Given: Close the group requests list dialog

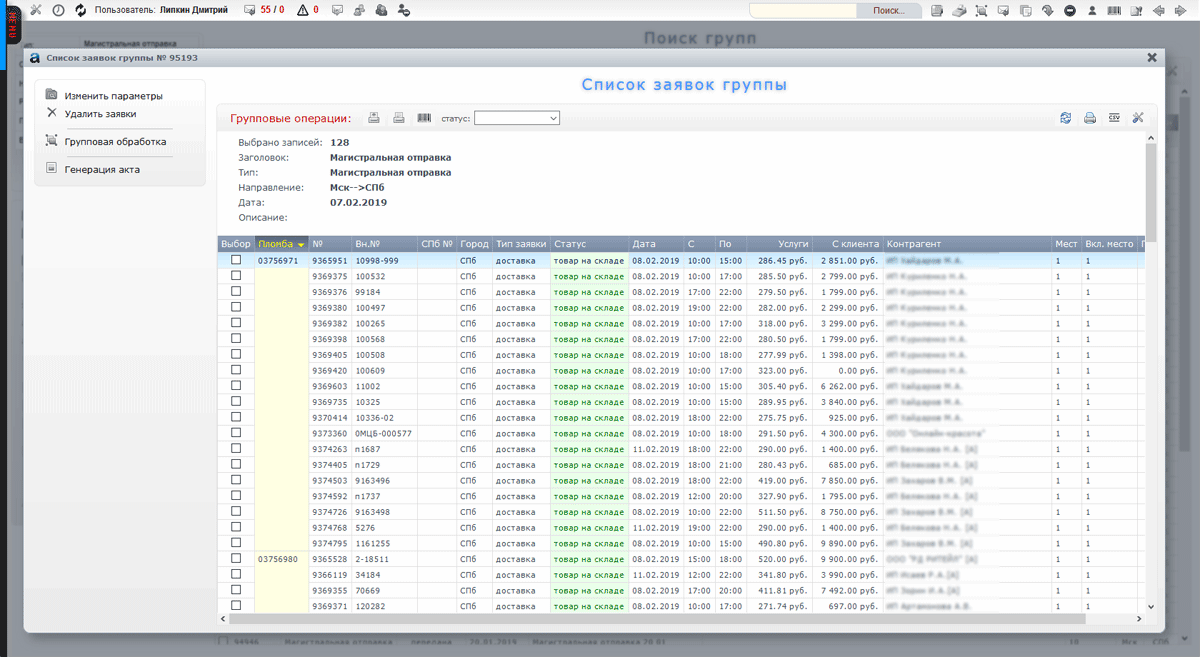Looking at the screenshot, I should (1152, 58).
